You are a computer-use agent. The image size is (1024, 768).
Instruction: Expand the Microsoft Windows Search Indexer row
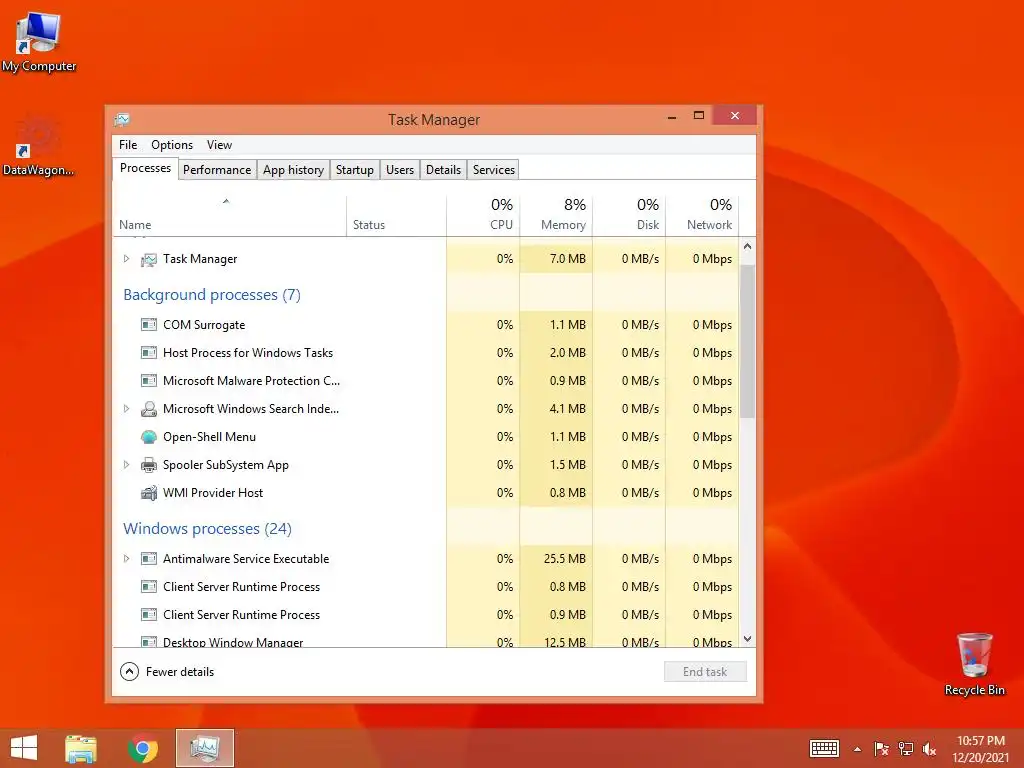127,409
